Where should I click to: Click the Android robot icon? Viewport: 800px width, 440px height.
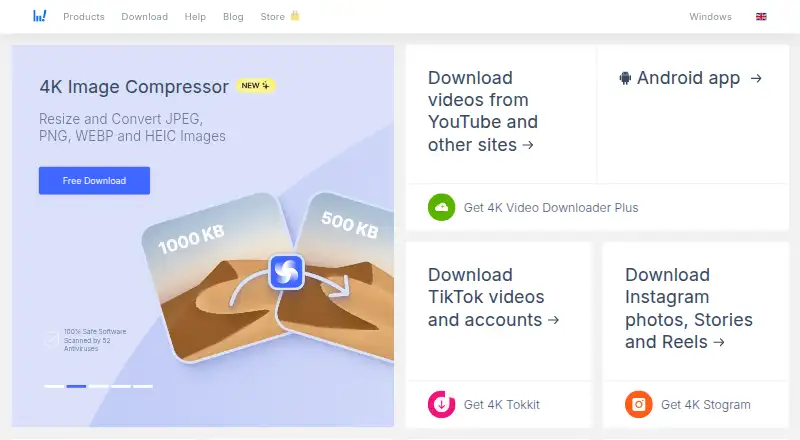point(625,78)
